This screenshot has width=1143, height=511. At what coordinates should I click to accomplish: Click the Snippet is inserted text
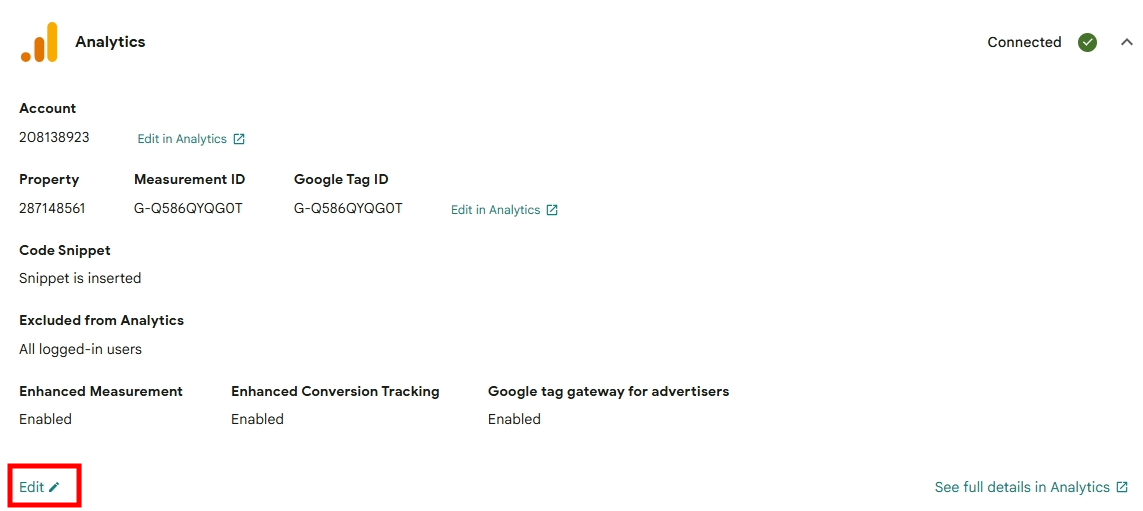coord(80,278)
